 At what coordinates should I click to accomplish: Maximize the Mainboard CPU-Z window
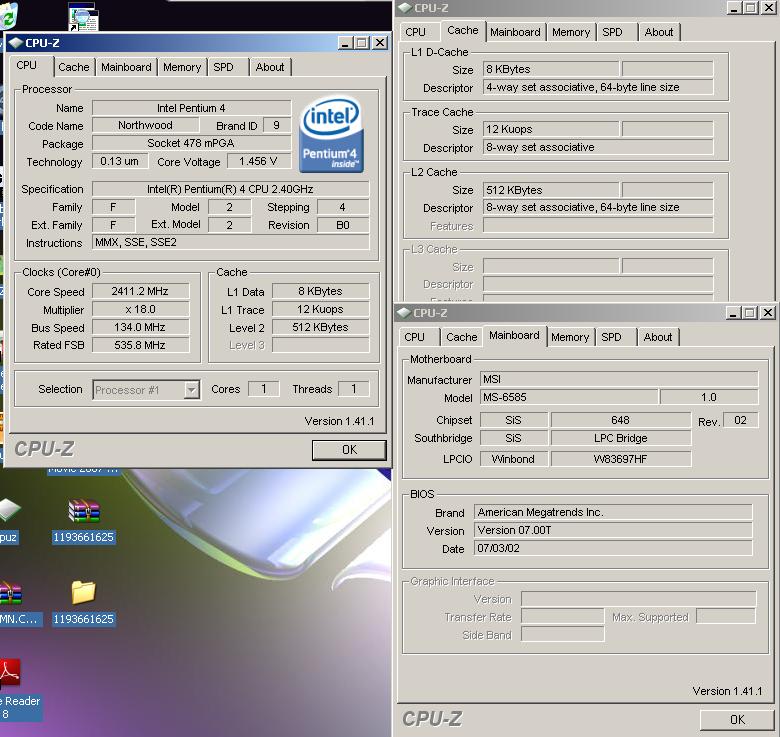(750, 312)
